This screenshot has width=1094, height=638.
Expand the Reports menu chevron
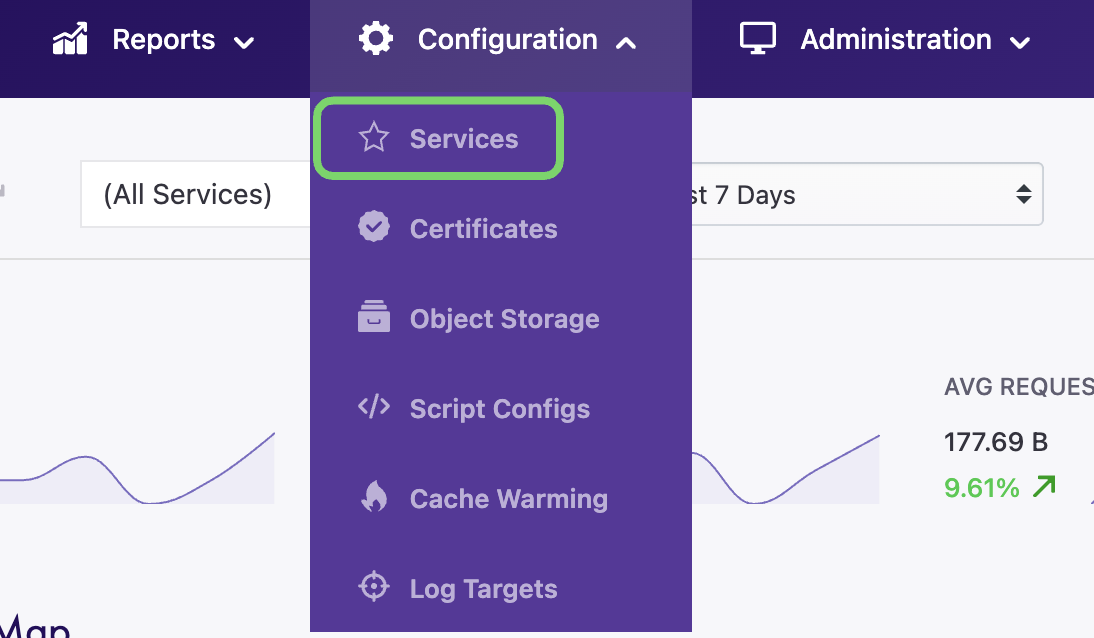coord(243,43)
